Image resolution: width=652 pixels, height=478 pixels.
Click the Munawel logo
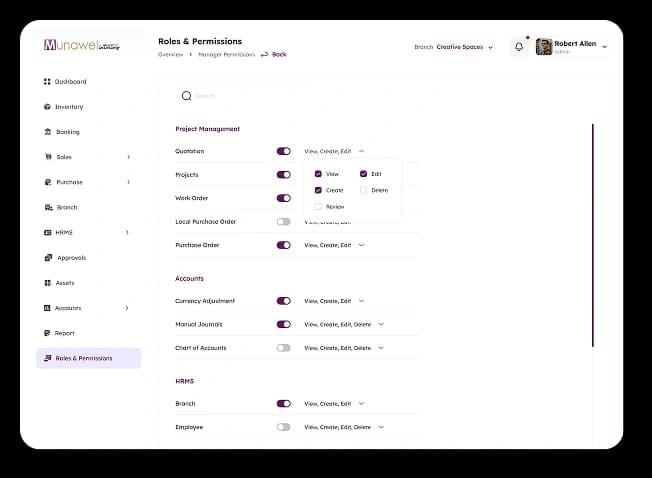click(82, 45)
